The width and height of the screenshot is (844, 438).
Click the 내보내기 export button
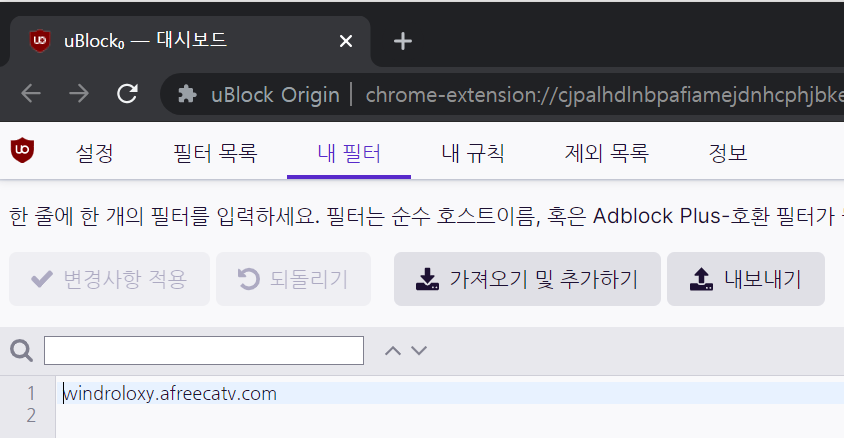(745, 279)
